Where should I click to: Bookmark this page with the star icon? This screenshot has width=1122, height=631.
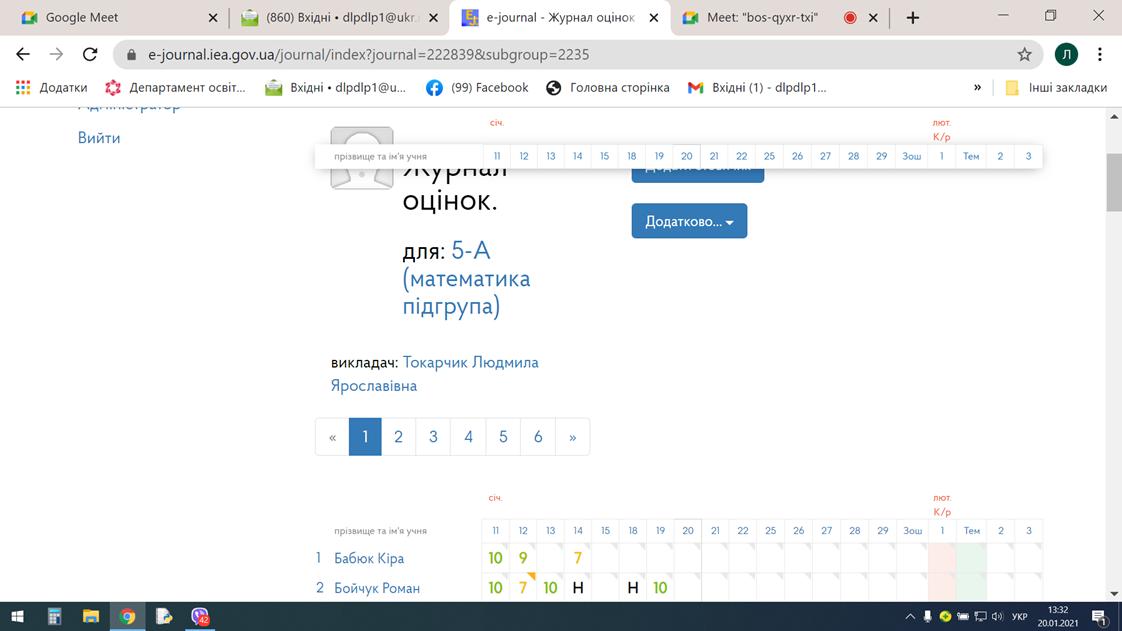(1024, 55)
